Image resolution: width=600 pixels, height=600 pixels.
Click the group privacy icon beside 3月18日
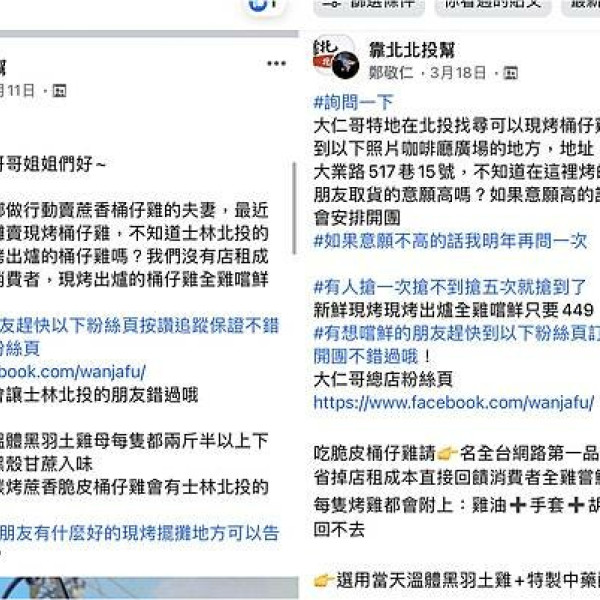(510, 73)
